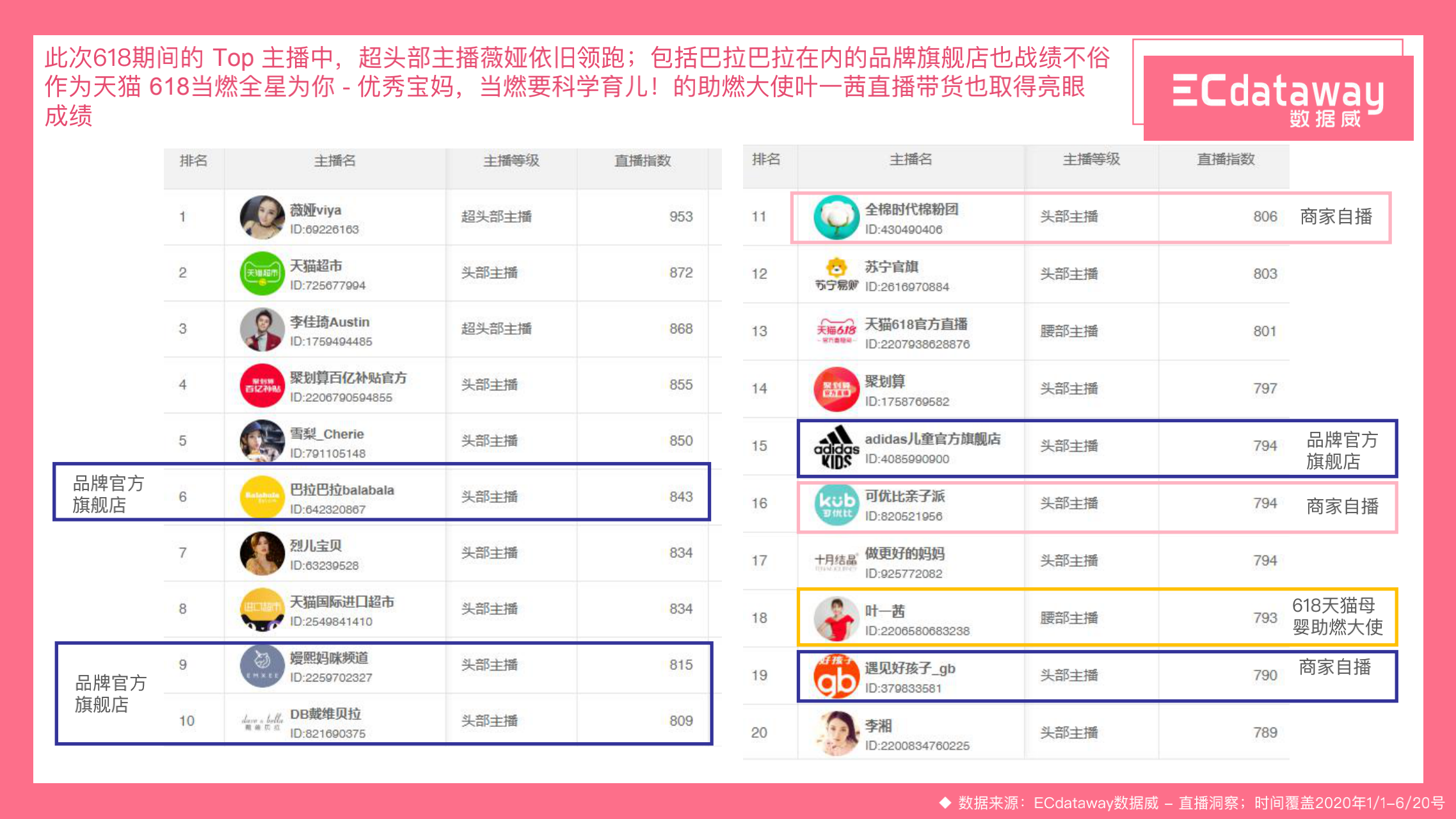Click ID:725677994 under 天猫超市
The width and height of the screenshot is (1456, 819).
coord(328,285)
